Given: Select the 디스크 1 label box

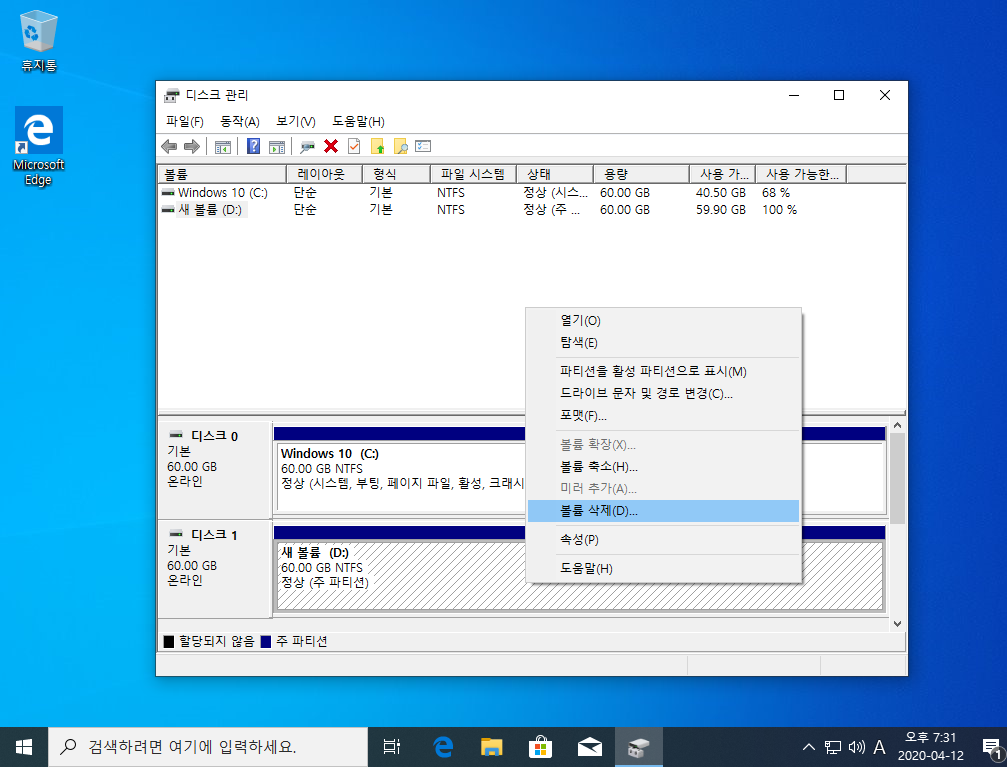Looking at the screenshot, I should tap(215, 569).
